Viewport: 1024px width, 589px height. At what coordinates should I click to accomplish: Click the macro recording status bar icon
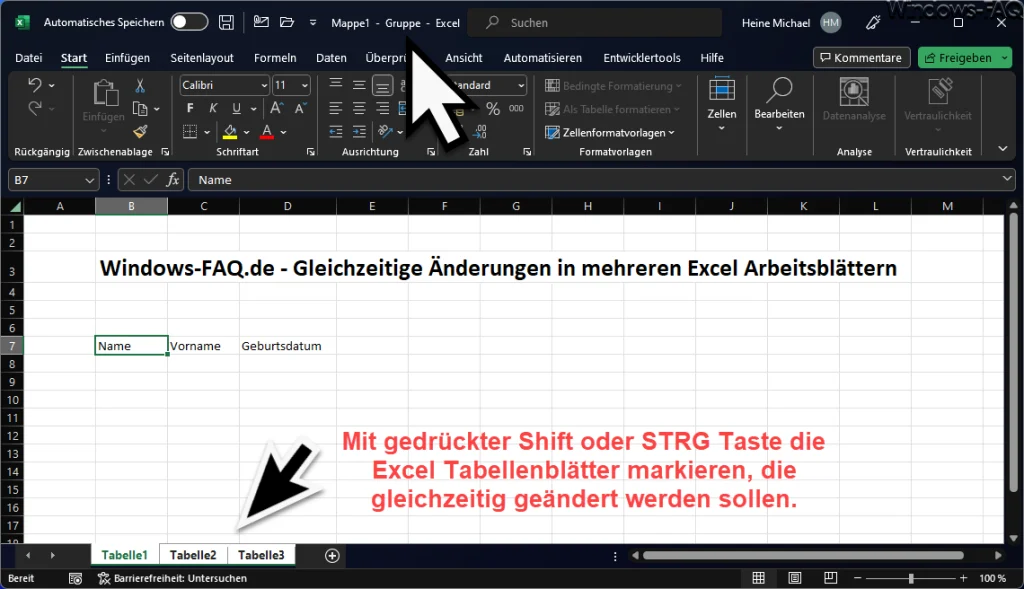(75, 579)
